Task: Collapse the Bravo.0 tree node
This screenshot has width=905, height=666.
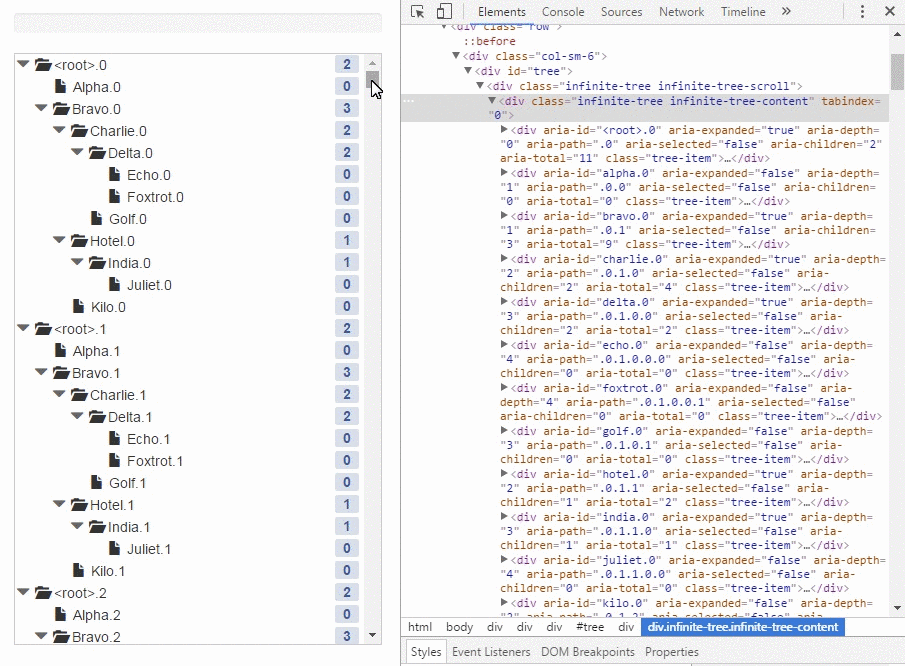Action: [x=41, y=109]
